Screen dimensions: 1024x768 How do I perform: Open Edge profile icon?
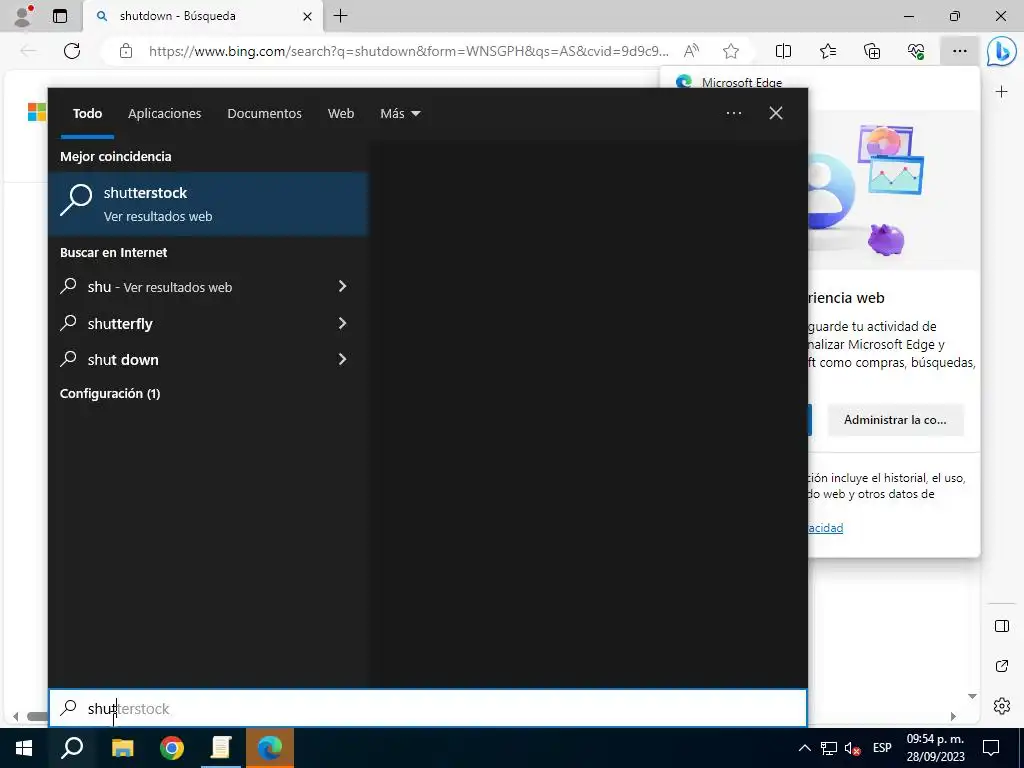23,16
